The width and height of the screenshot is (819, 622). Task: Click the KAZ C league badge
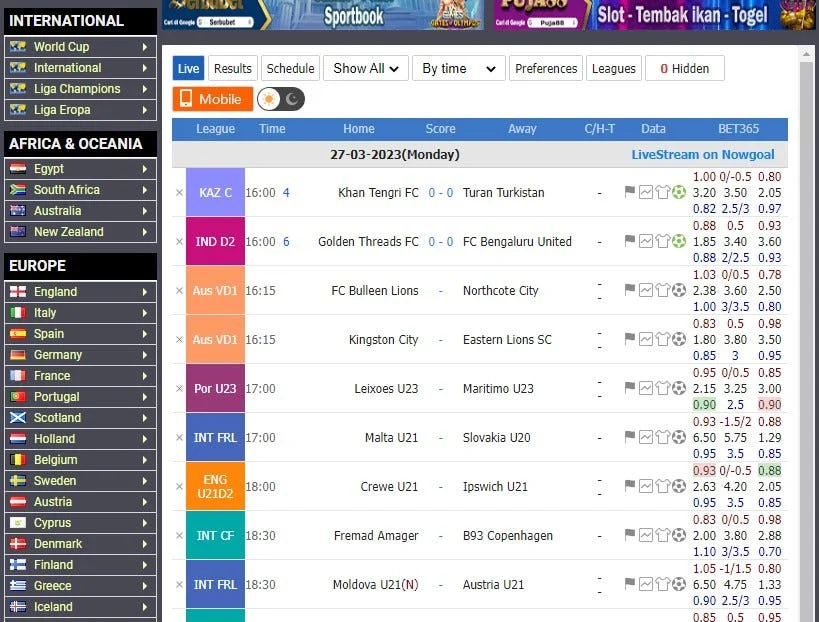[215, 192]
